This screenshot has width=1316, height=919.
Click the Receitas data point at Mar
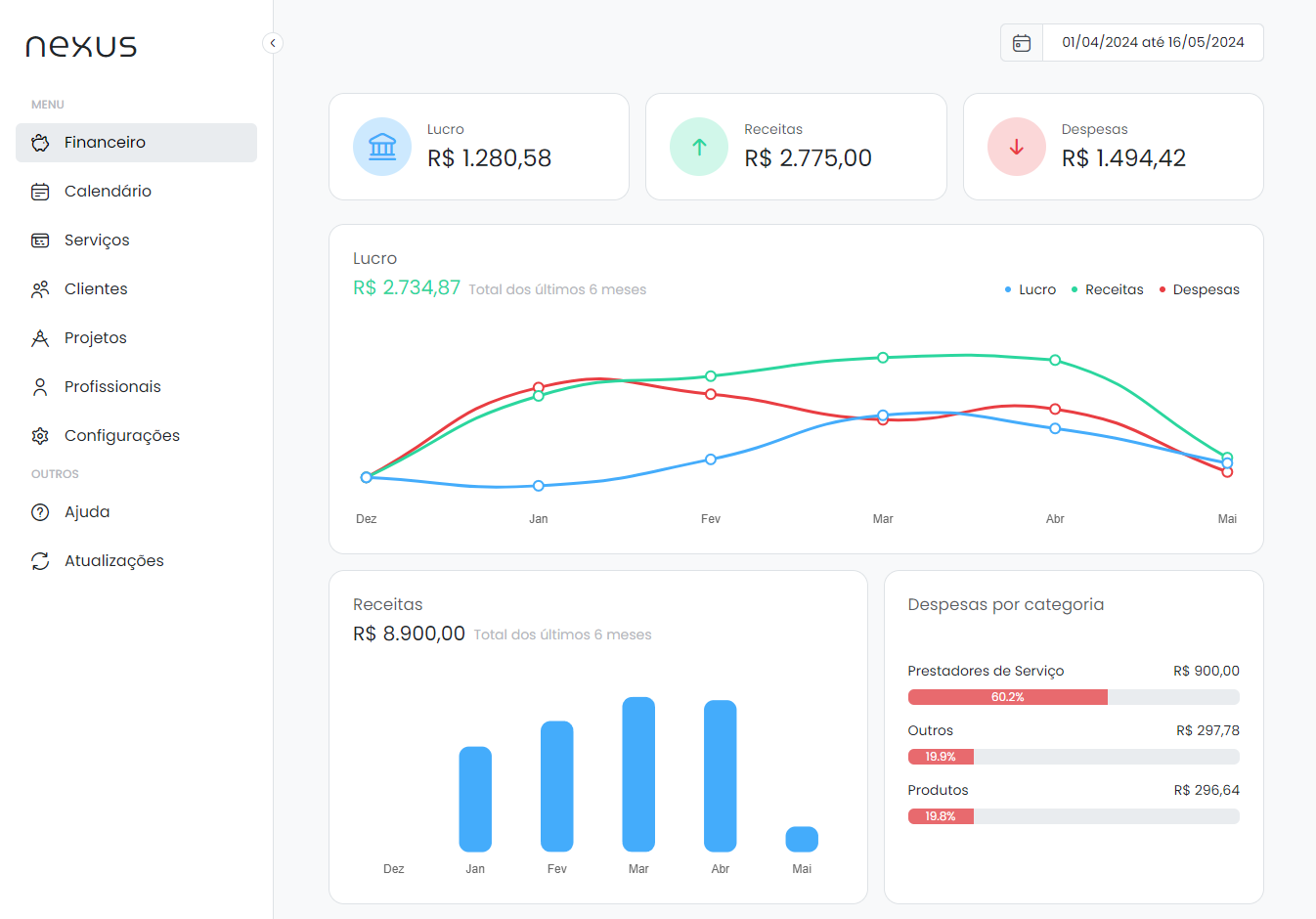click(x=883, y=358)
